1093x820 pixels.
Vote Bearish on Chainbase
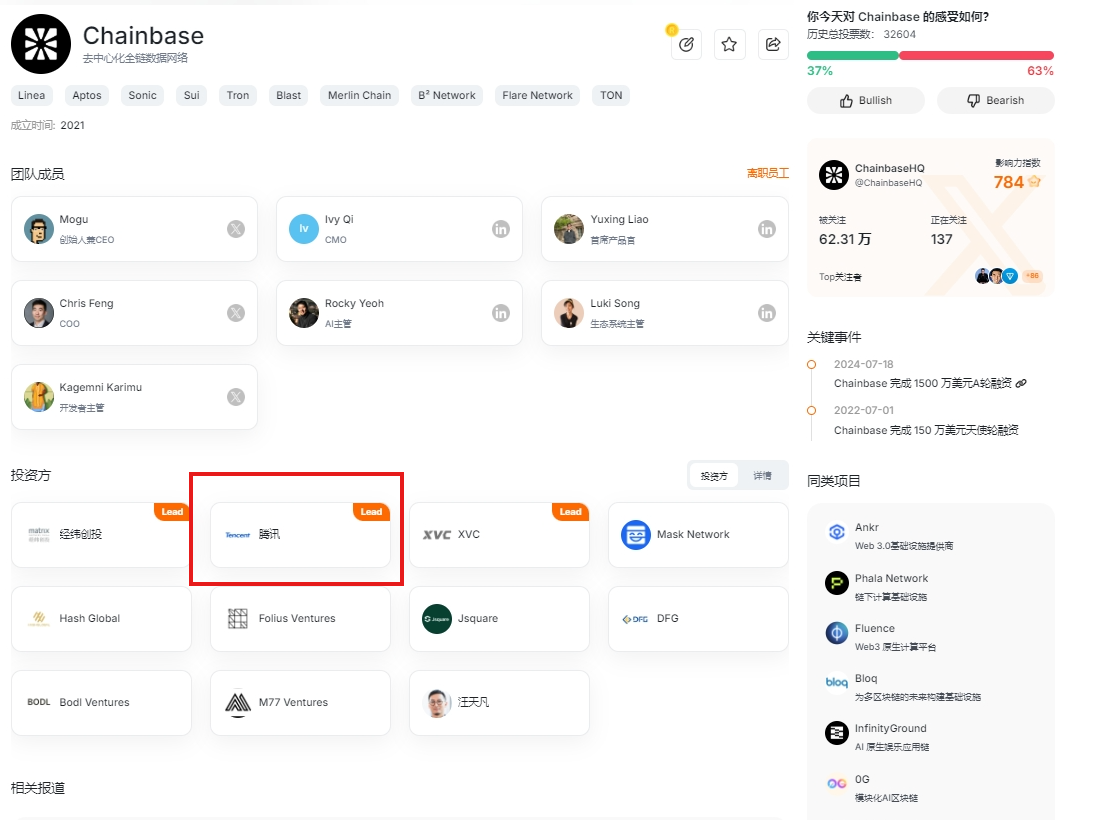point(995,100)
